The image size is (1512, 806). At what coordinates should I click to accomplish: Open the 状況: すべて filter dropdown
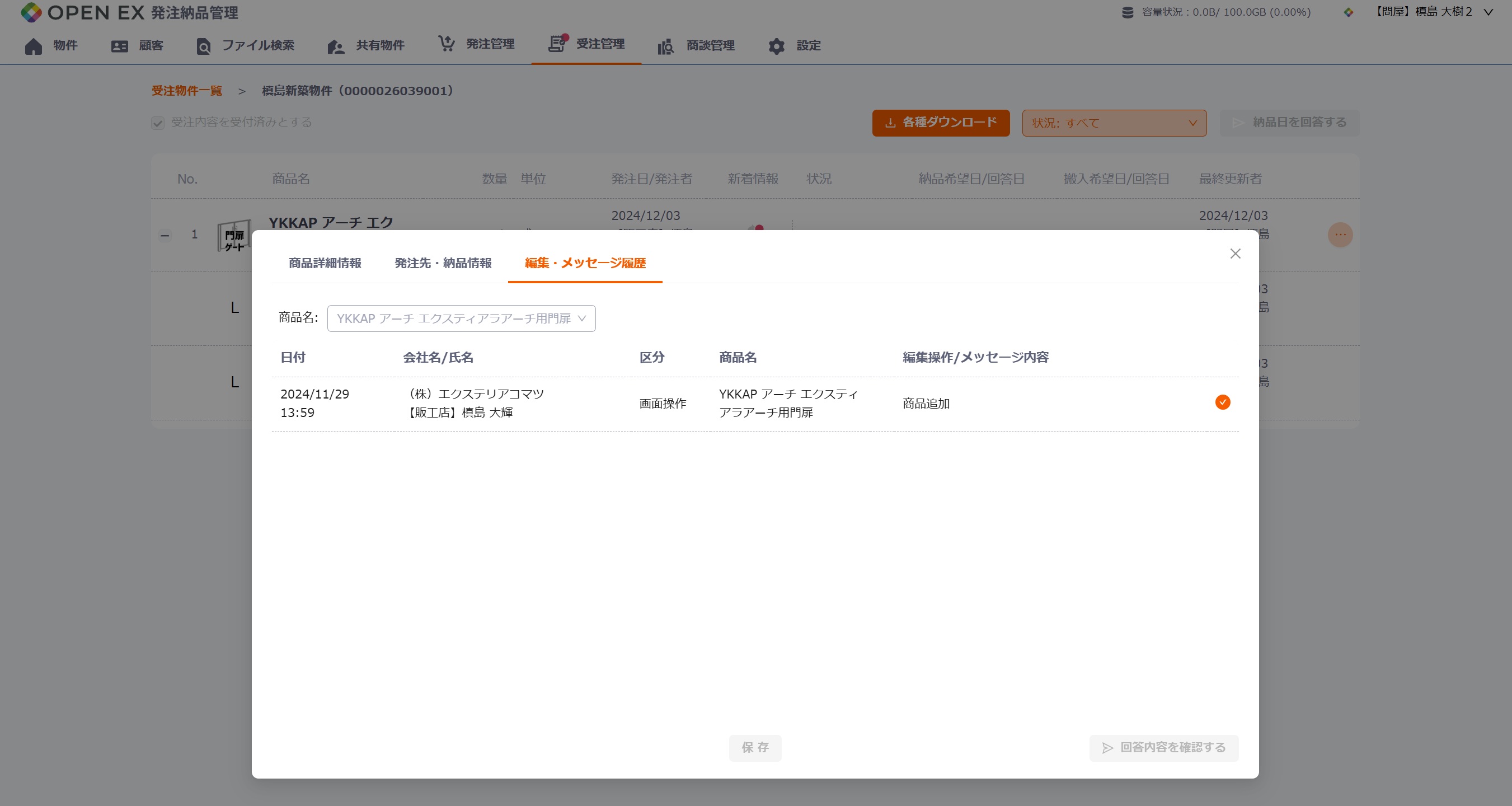coord(1114,123)
